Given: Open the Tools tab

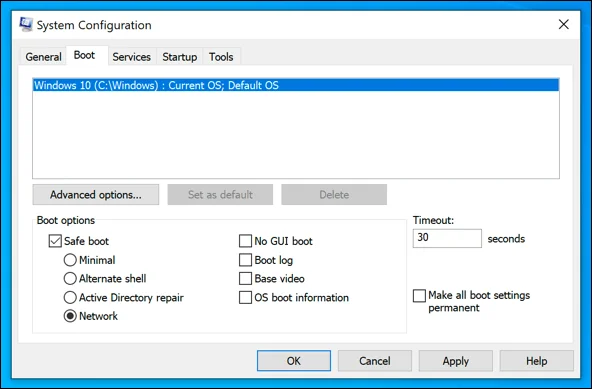Looking at the screenshot, I should (221, 57).
